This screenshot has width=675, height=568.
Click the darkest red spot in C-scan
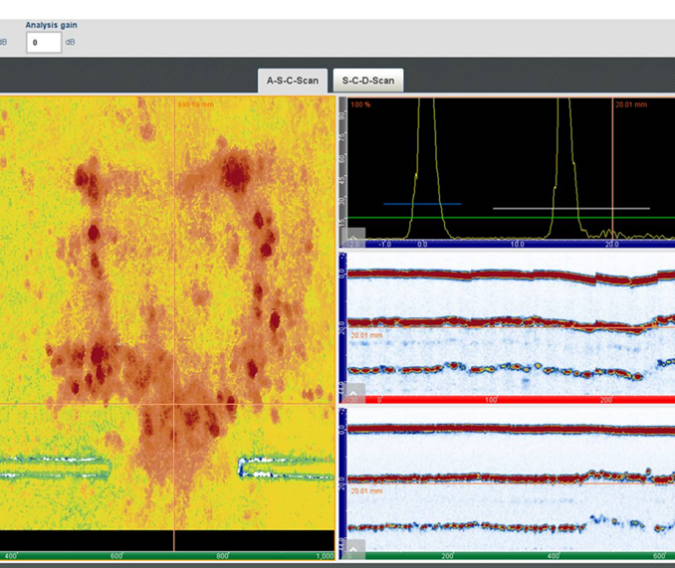(x=236, y=176)
